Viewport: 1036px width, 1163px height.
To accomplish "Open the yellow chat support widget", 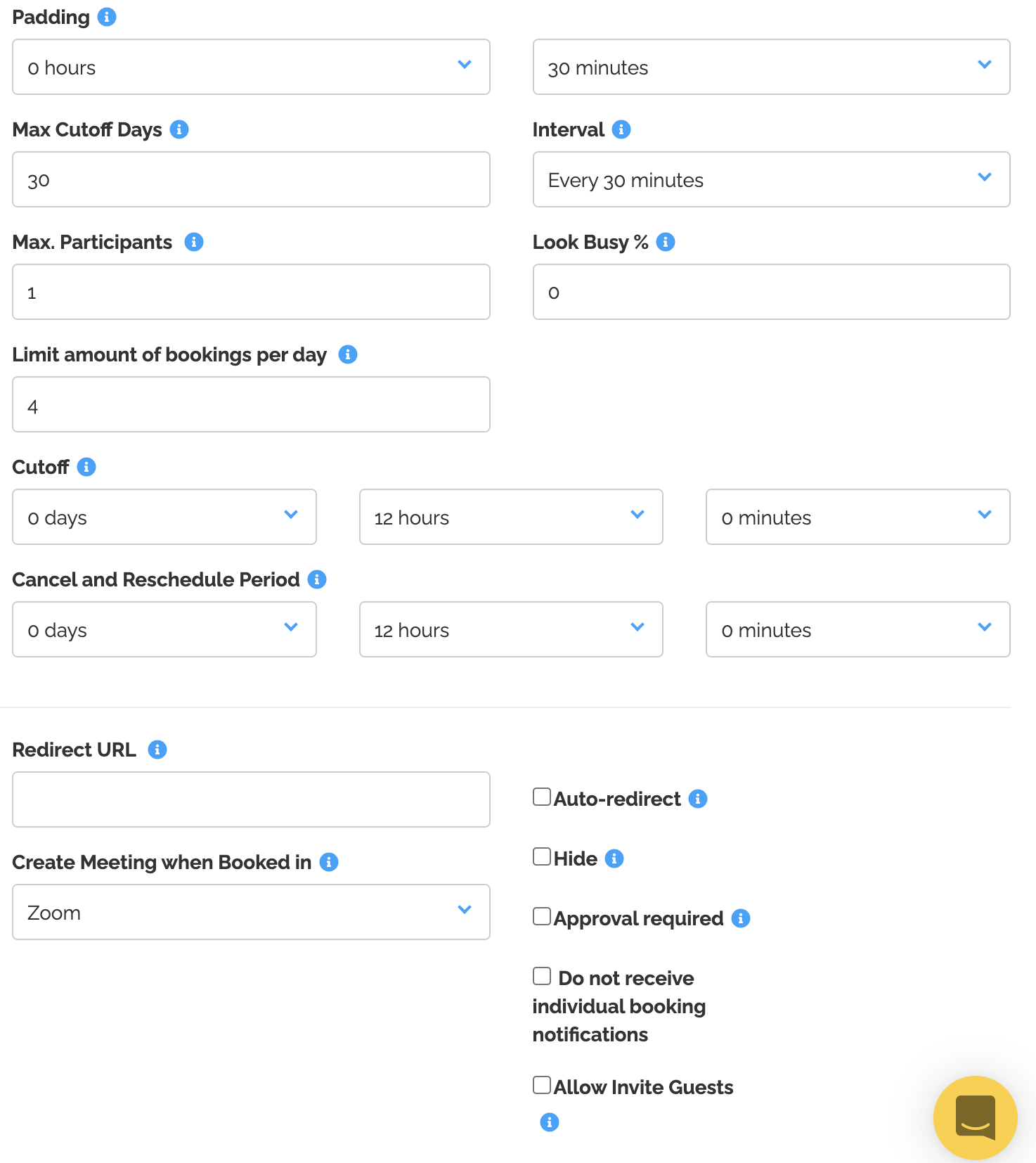I will point(975,1117).
